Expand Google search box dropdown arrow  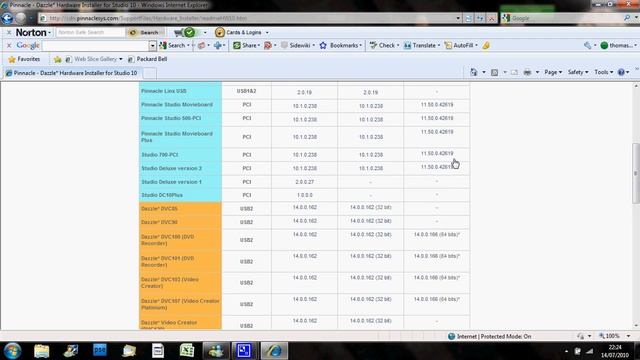pos(152,46)
